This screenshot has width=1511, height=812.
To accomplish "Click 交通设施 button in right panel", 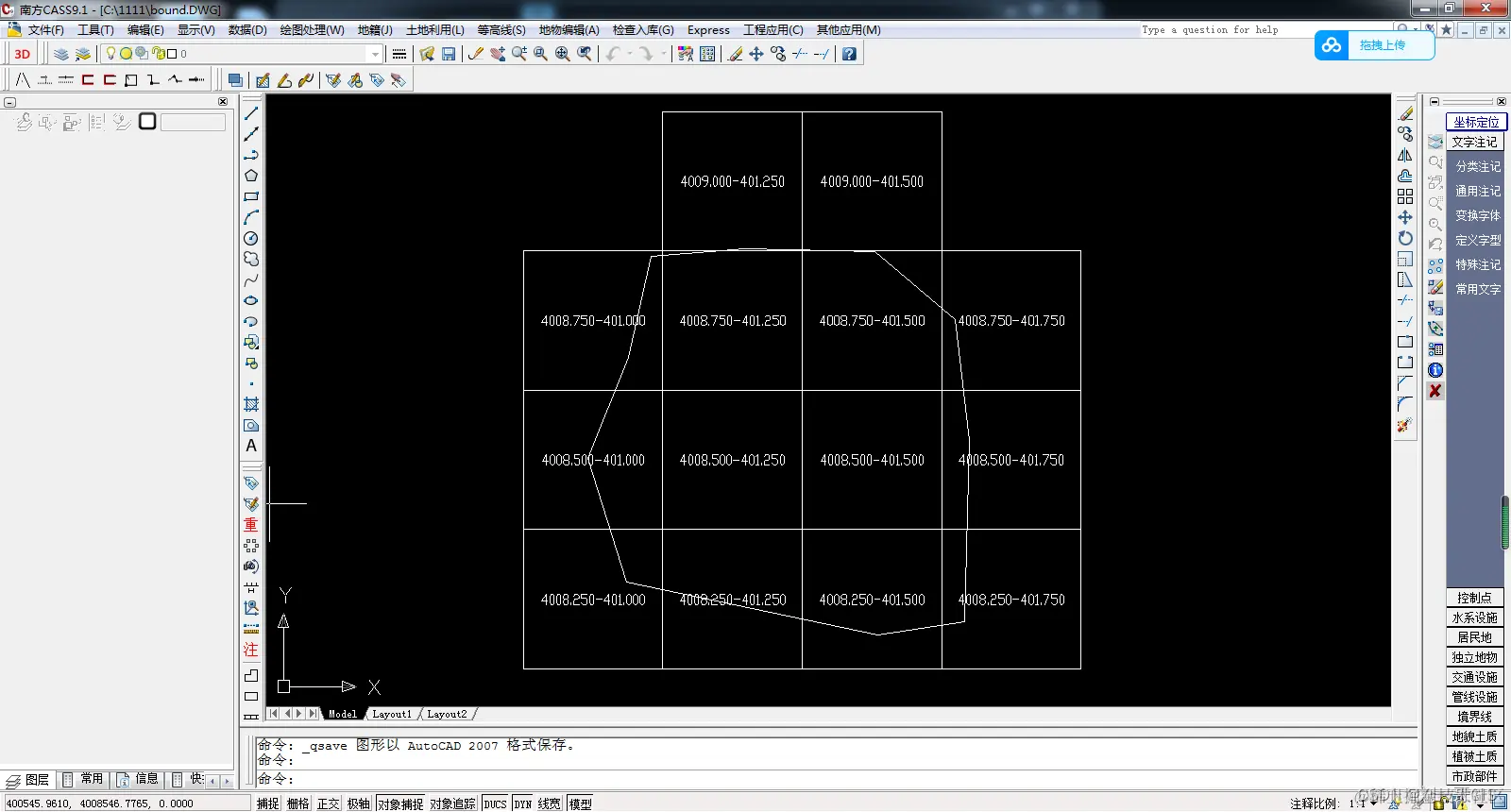I will [x=1475, y=677].
